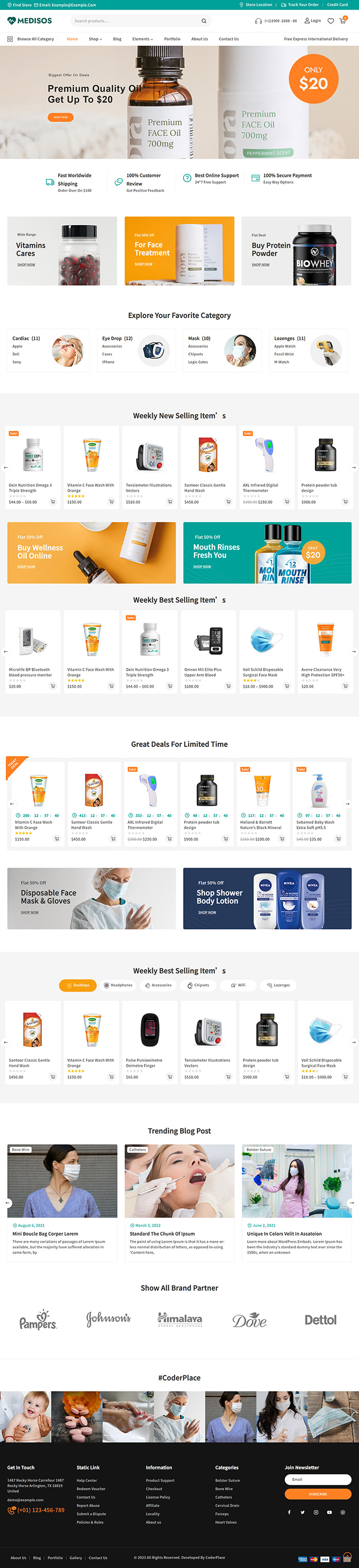Switch to the Lozenges product tab

tap(278, 985)
